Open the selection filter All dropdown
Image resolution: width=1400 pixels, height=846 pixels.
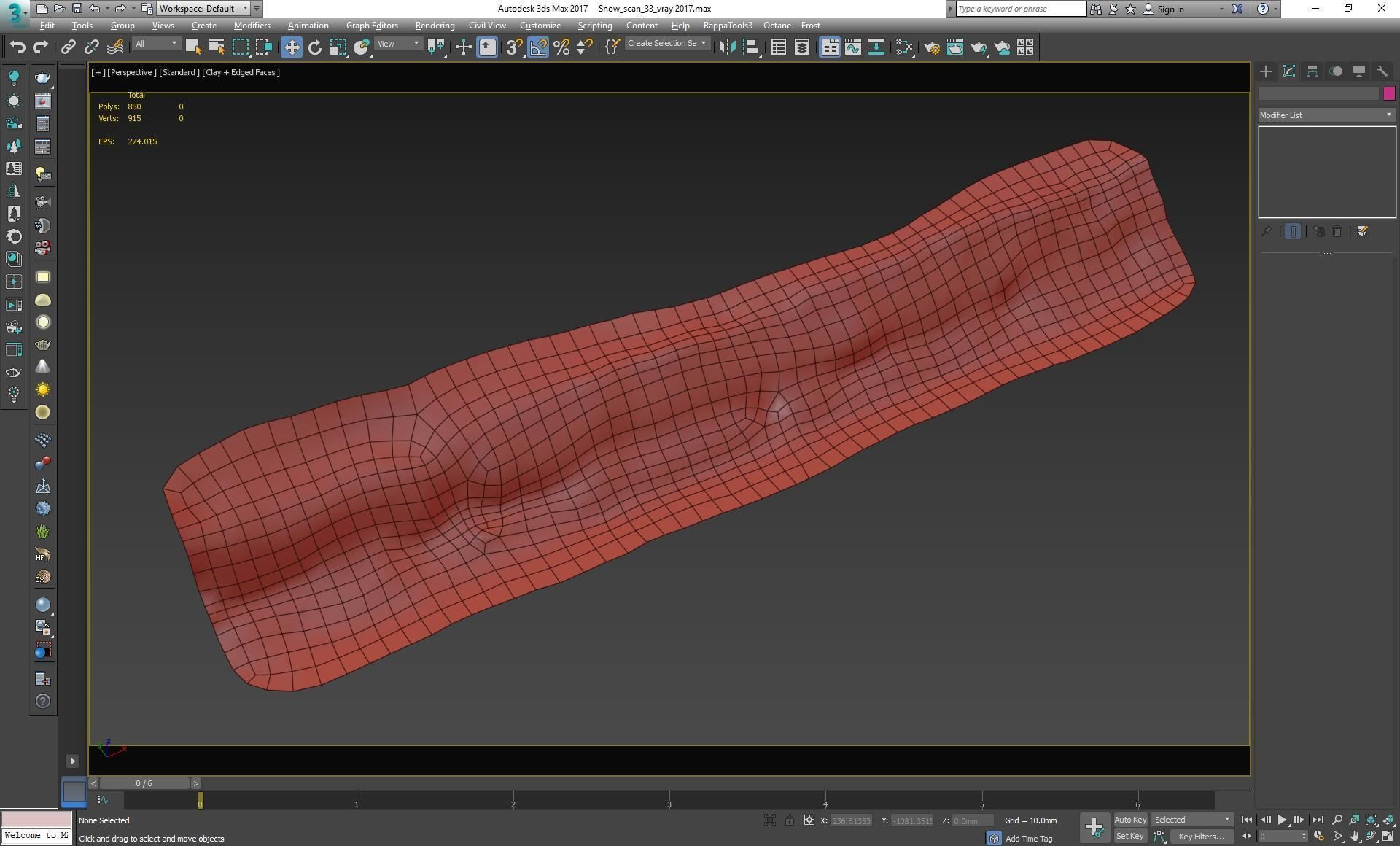(155, 44)
